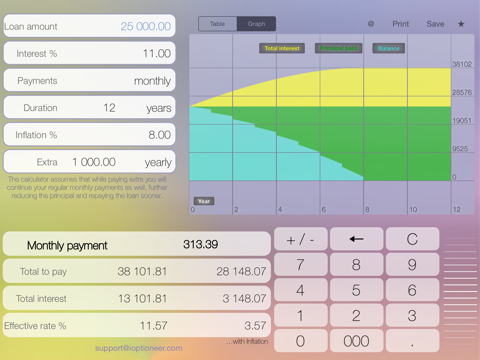Select the Loan amount field
Image resolution: width=480 pixels, height=360 pixels.
(x=89, y=26)
